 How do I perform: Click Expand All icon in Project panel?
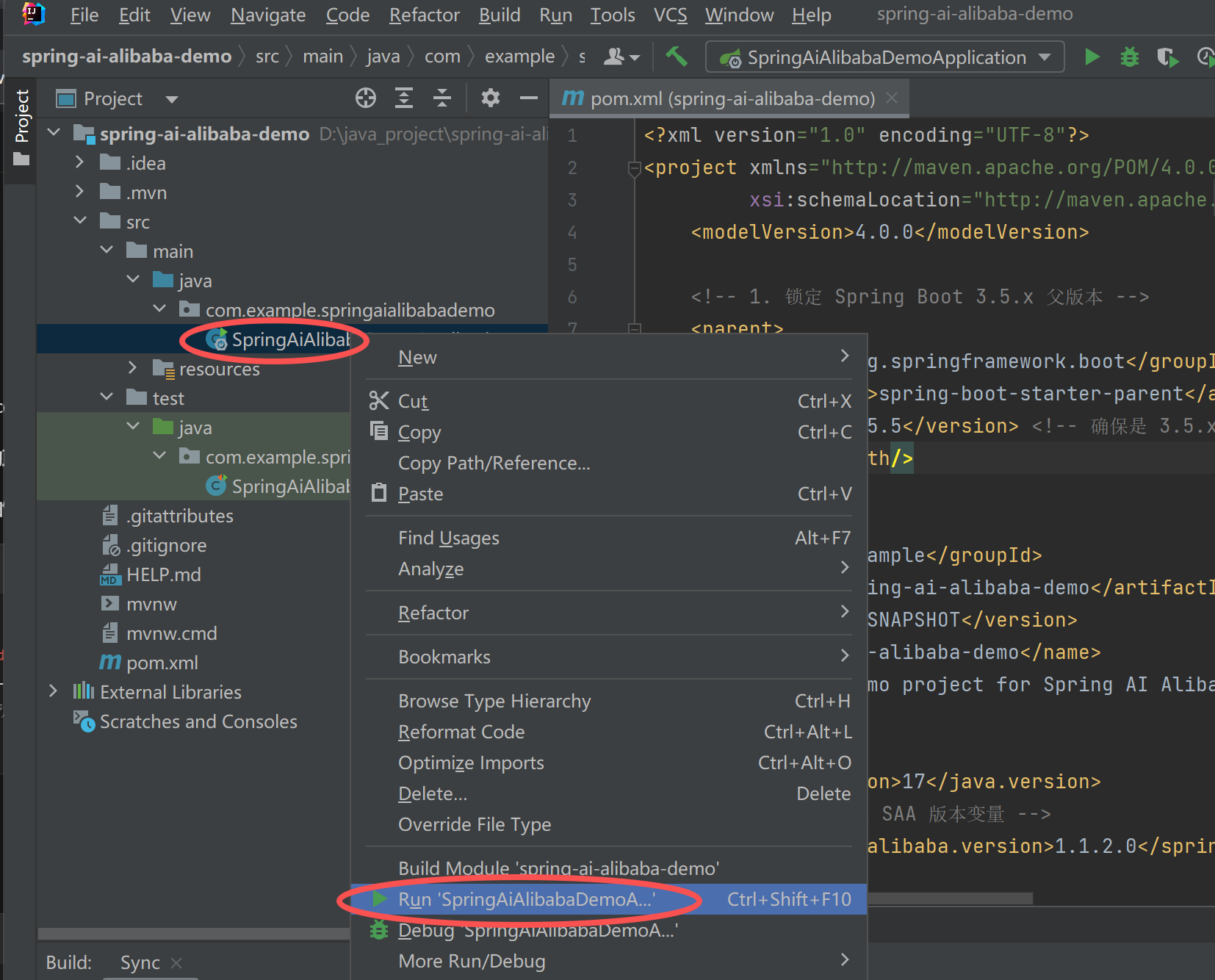404,98
